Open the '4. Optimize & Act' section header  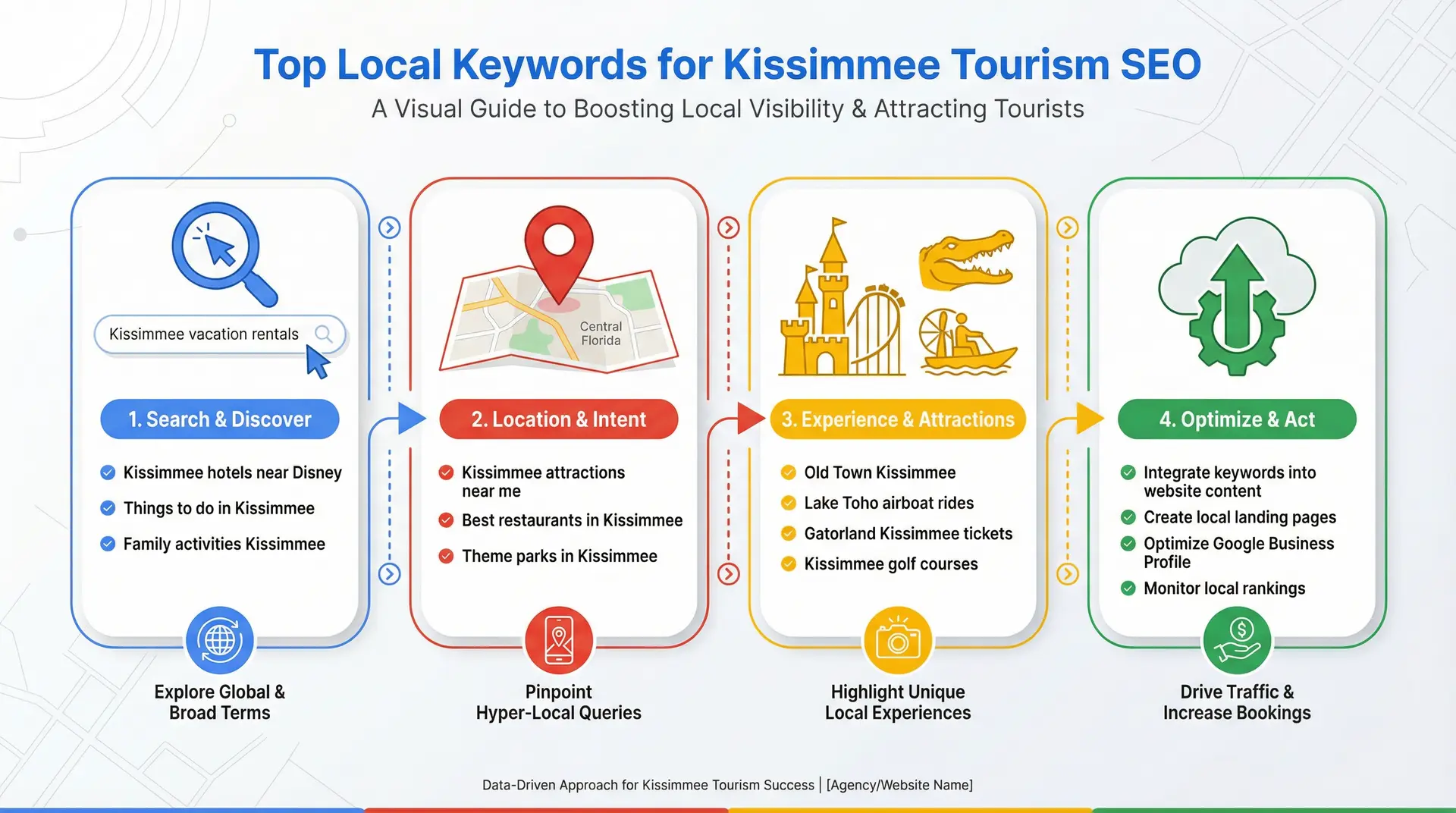tap(1236, 419)
